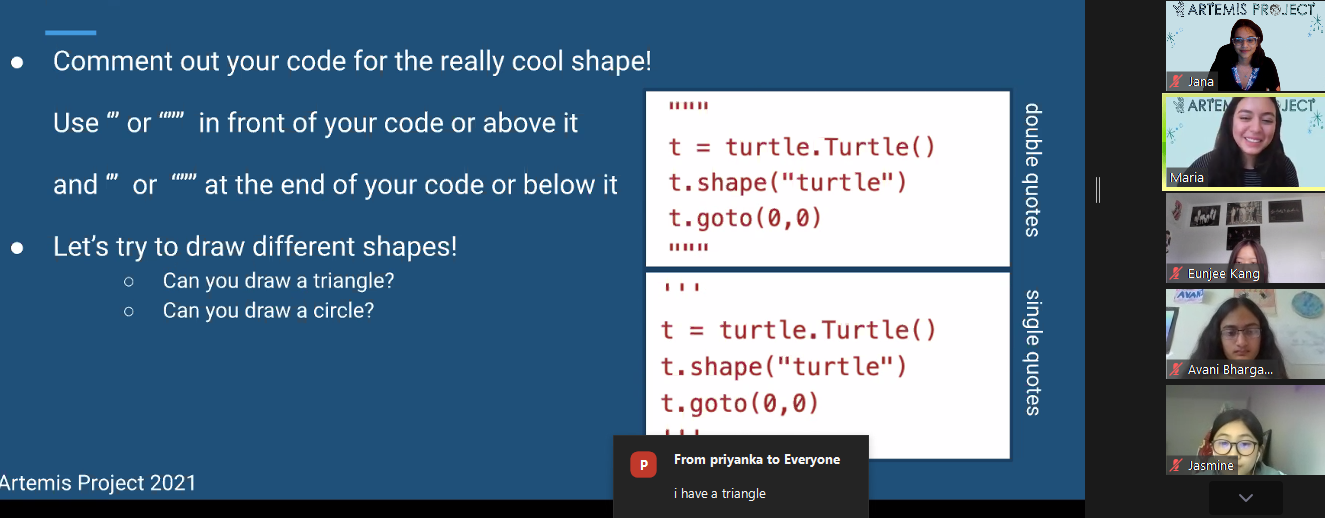
Task: Click 't.shape("turtle")' in single quotes example
Action: 784,367
